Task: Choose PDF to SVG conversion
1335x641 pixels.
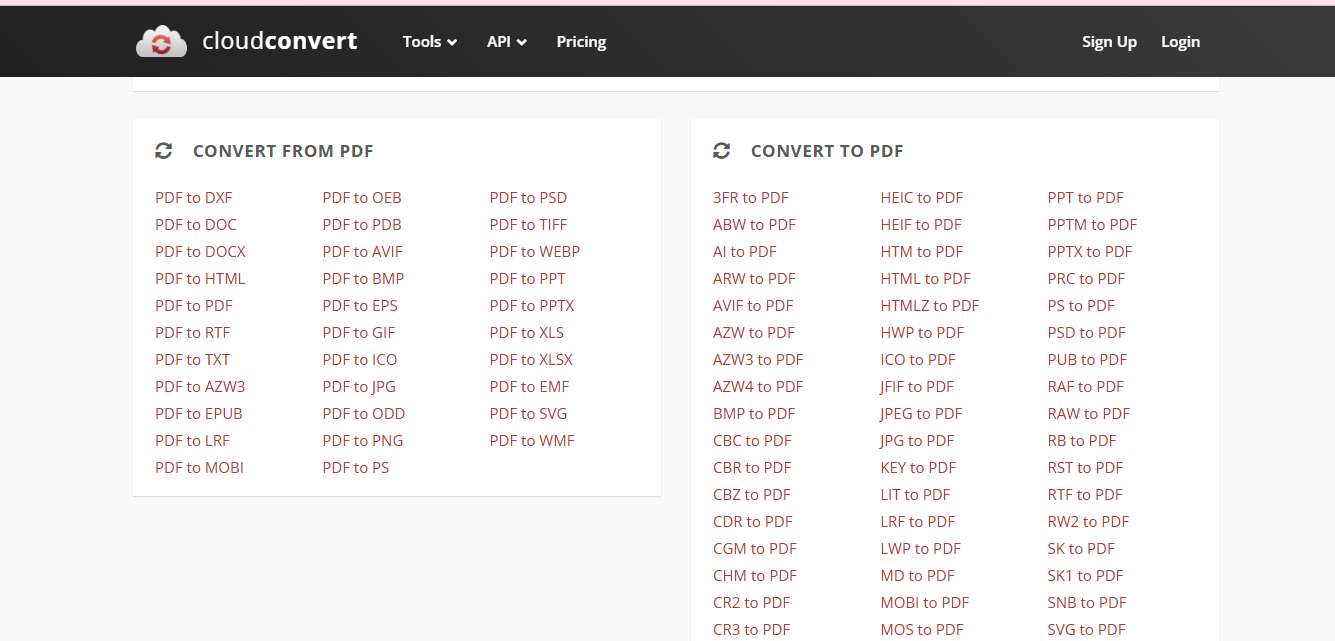Action: [529, 414]
